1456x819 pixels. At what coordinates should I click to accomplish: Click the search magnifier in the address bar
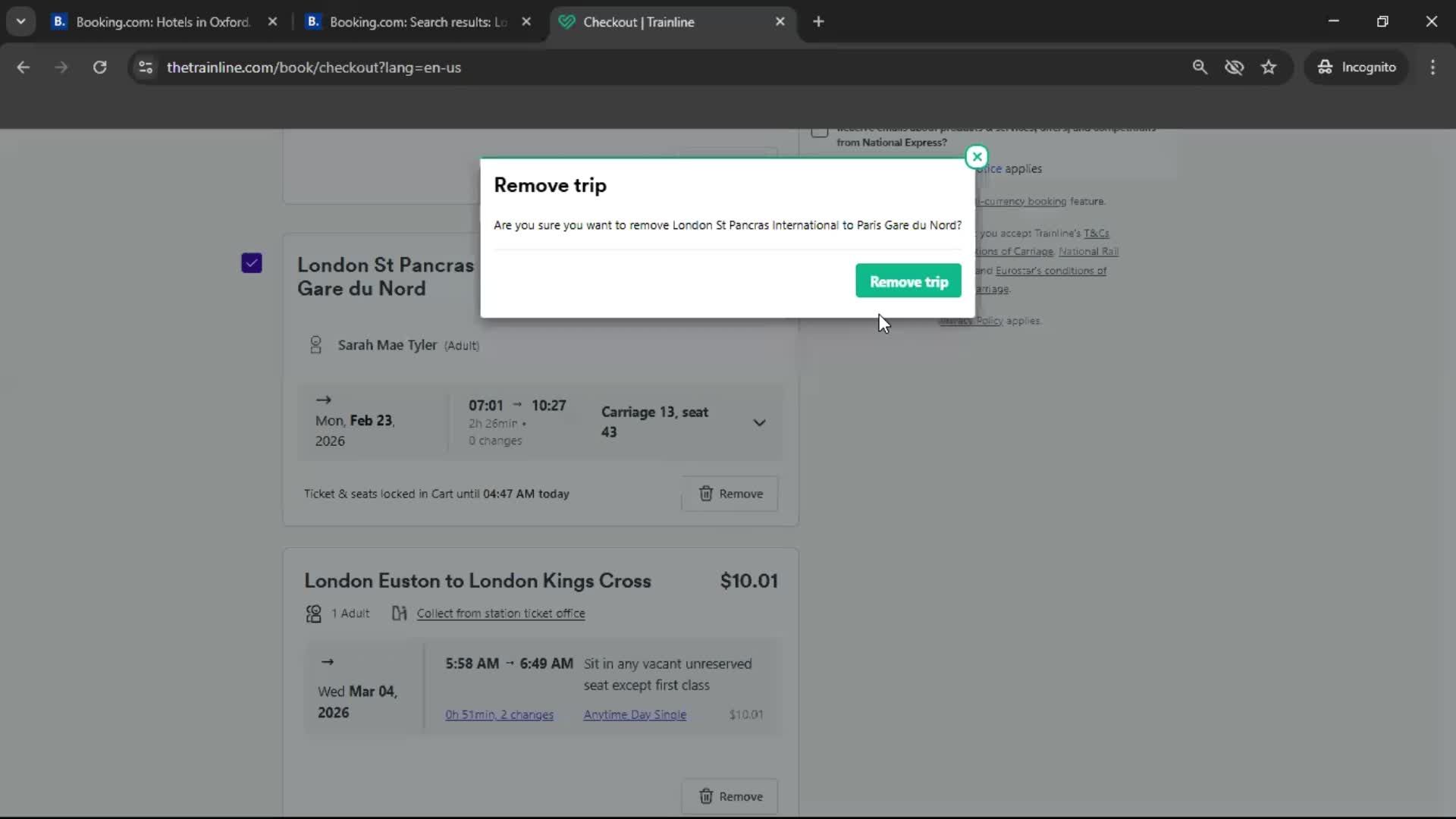pos(1200,67)
